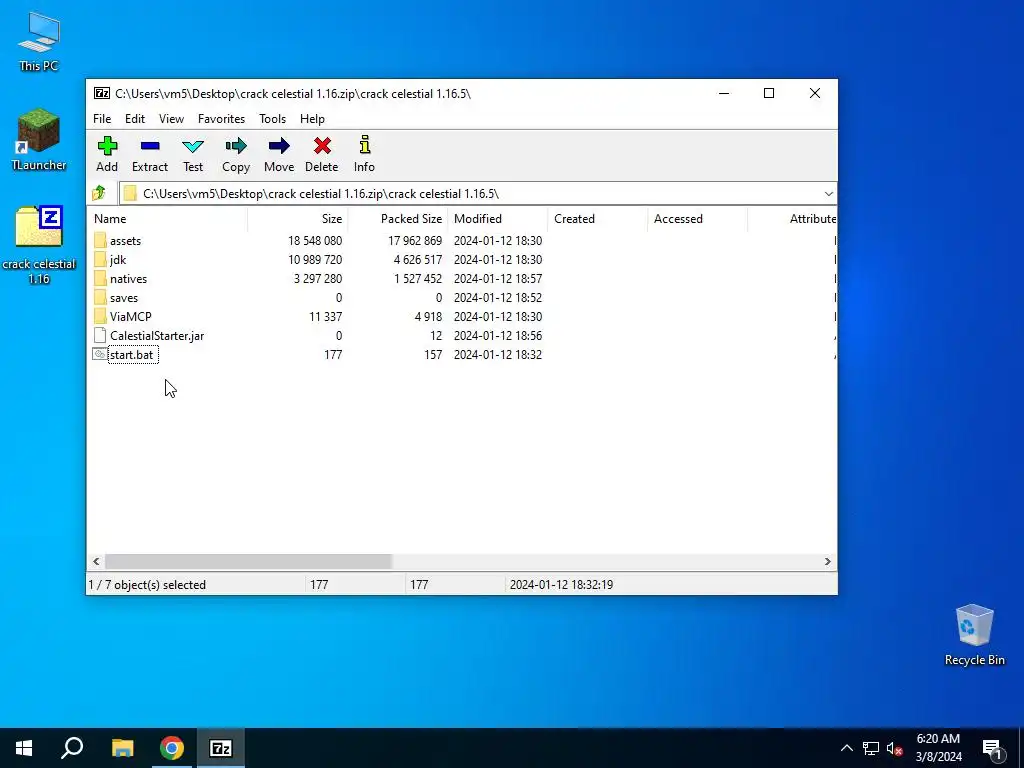
Task: Select the jdk folder icon
Action: pos(100,259)
